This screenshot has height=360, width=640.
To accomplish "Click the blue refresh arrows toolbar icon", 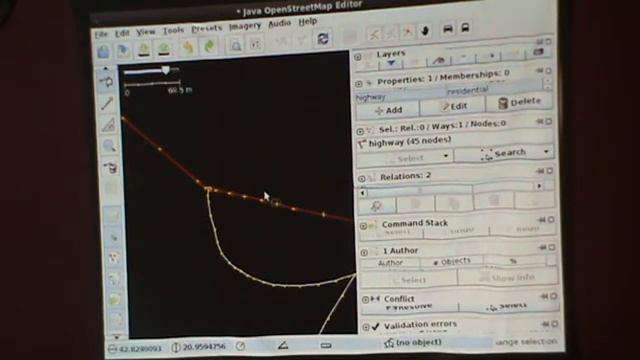I will [323, 39].
